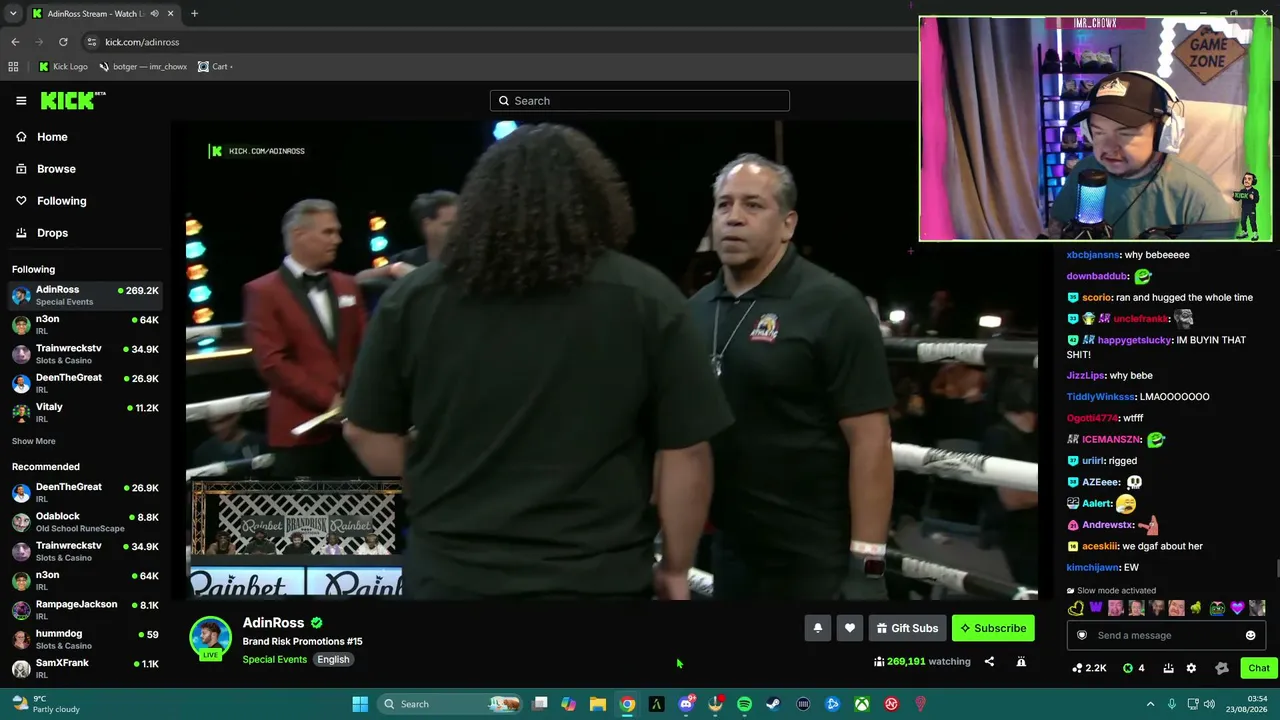This screenshot has width=1280, height=720.
Task: Open AdinRoss channel in Following list
Action: (85, 295)
